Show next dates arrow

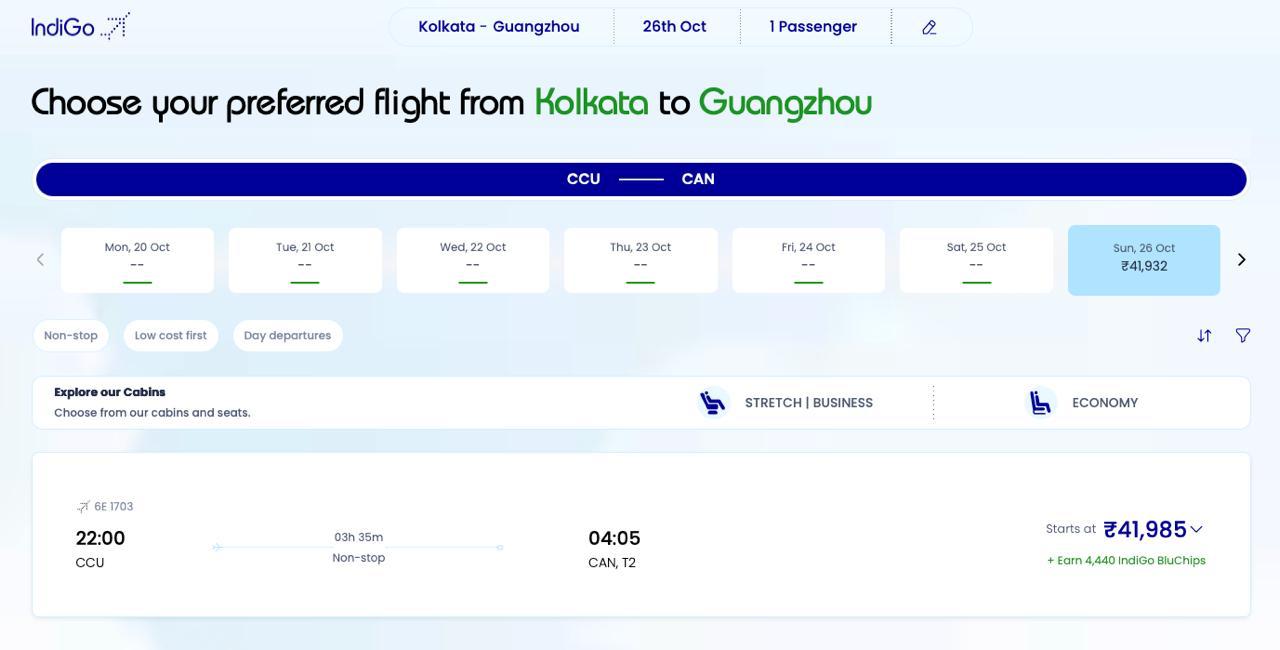pyautogui.click(x=1242, y=260)
